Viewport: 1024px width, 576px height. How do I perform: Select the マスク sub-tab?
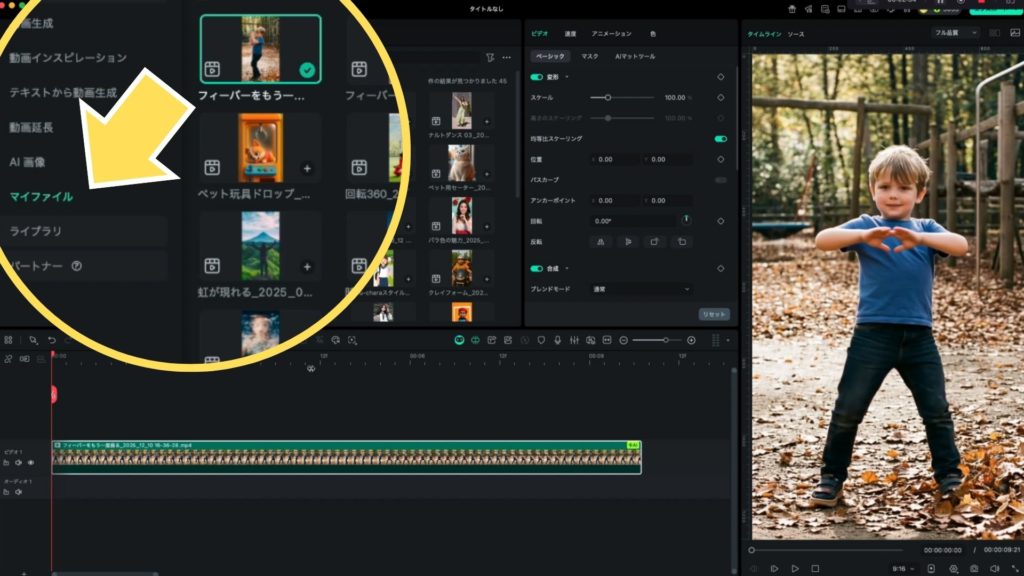pos(590,56)
